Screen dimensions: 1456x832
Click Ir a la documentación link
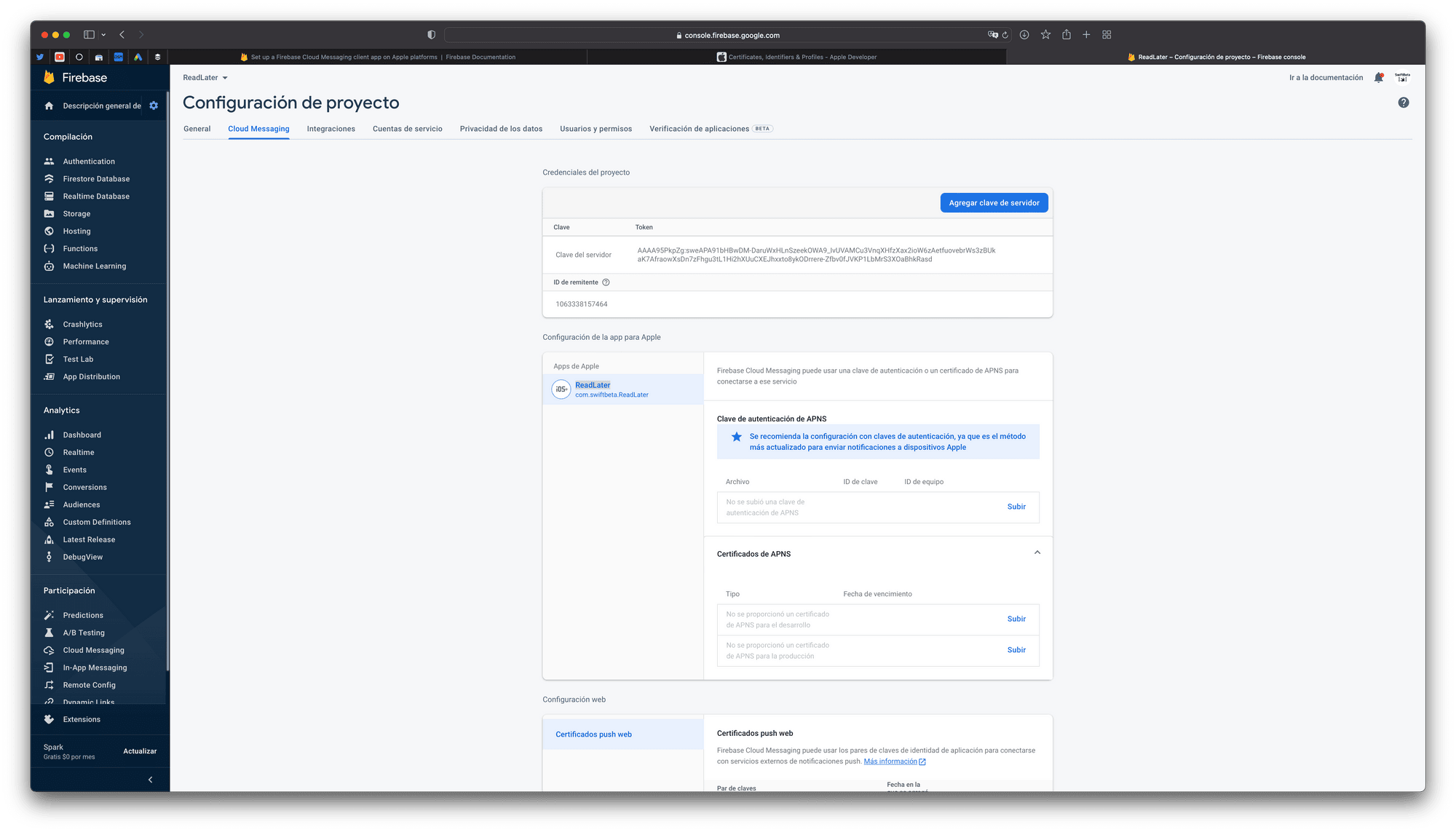1326,78
